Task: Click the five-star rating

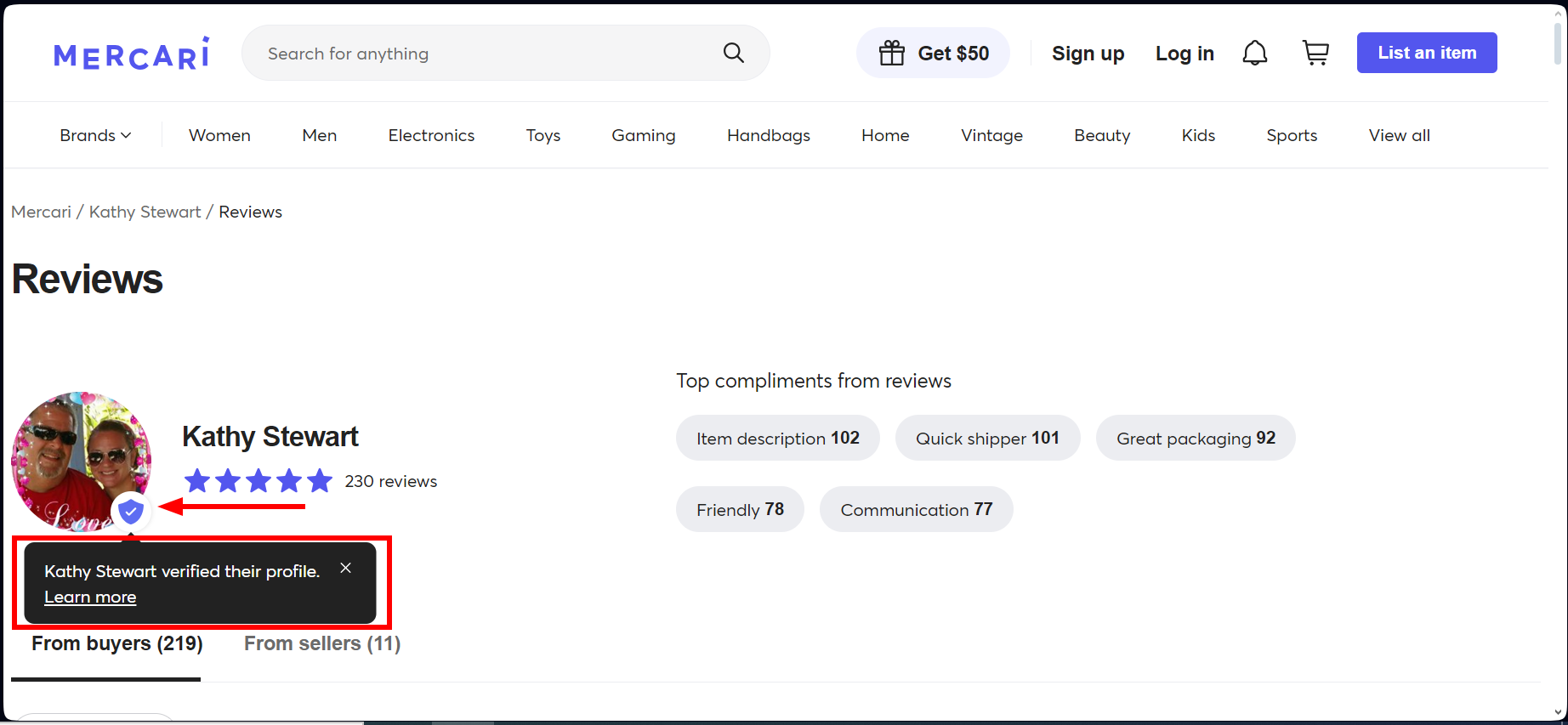Action: tap(258, 481)
